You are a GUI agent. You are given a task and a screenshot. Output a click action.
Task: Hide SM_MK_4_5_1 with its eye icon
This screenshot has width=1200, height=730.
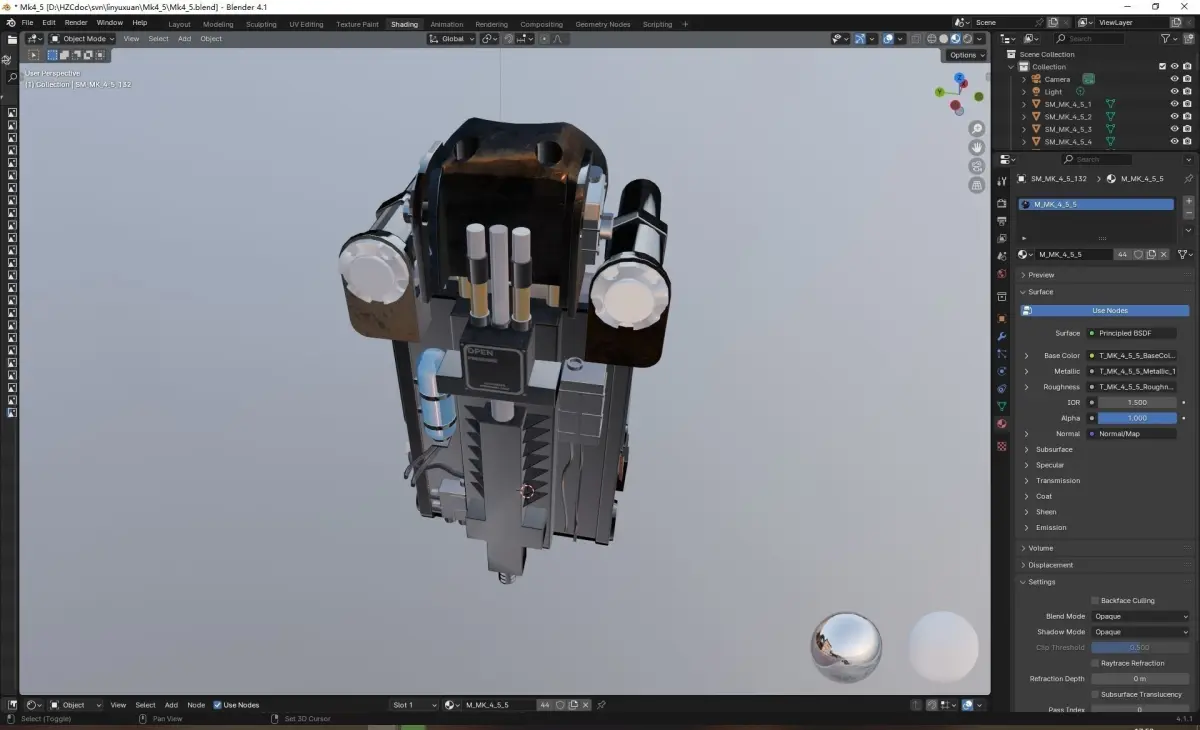coord(1175,104)
